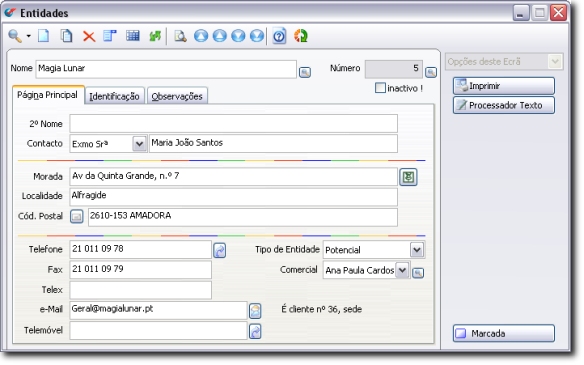Click the Nome input field
Image resolution: width=584 pixels, height=365 pixels.
[x=166, y=69]
